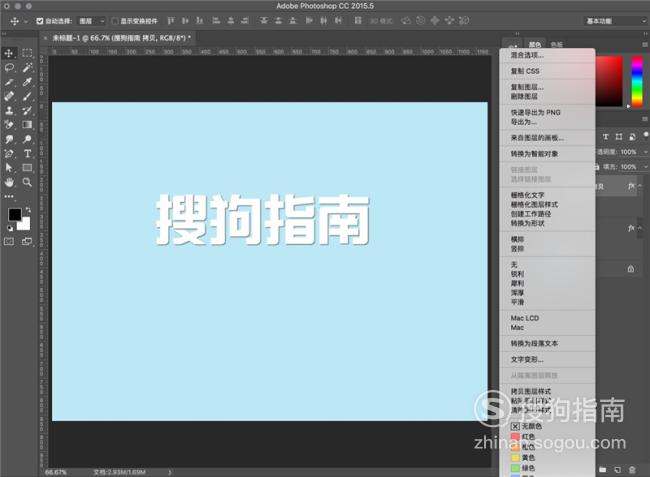Toggle the layer filter on/off switch
This screenshot has width=650, height=477.
645,135
